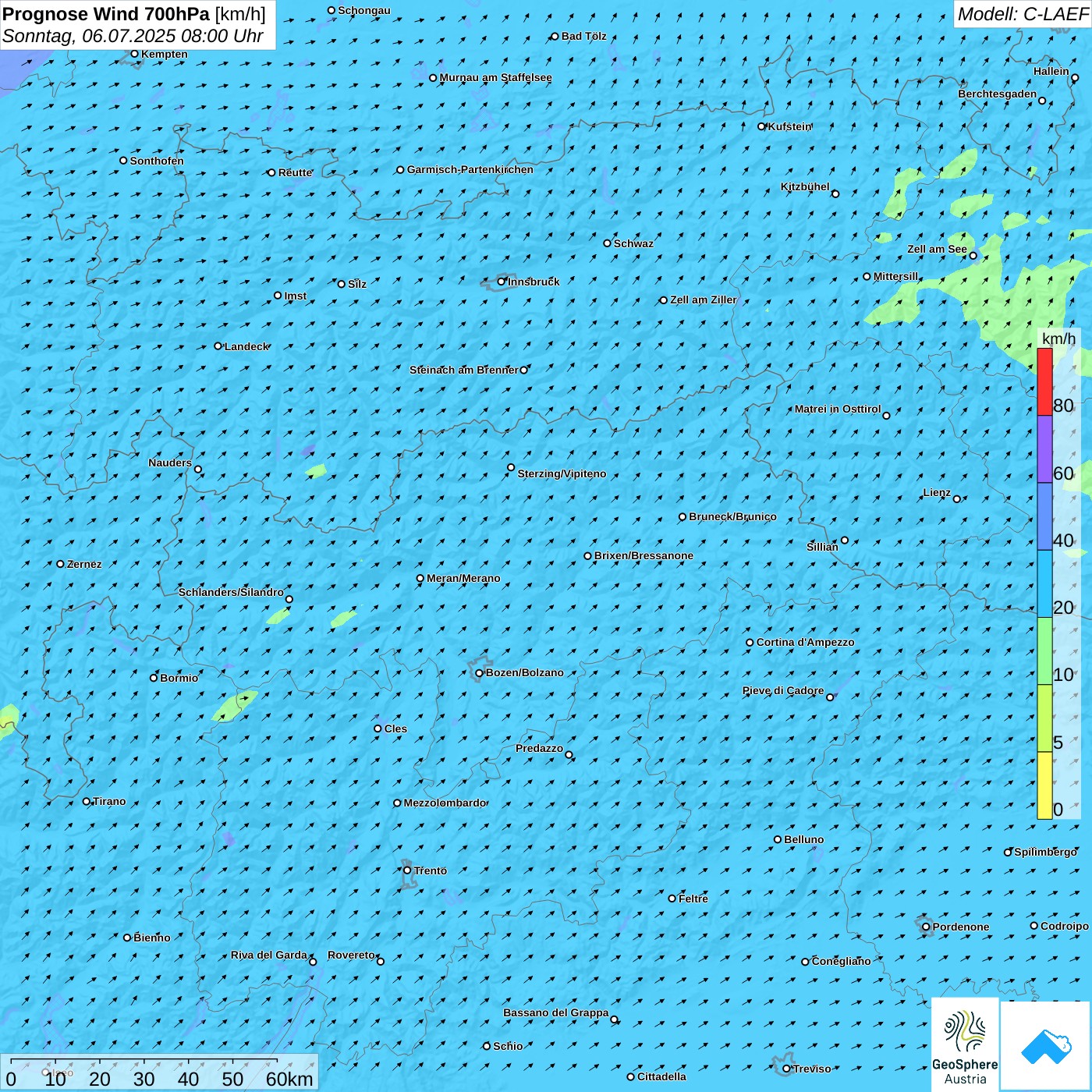Click the title 'Prognose Wind 700hPa'
Image resolution: width=1092 pixels, height=1092 pixels.
click(106, 14)
